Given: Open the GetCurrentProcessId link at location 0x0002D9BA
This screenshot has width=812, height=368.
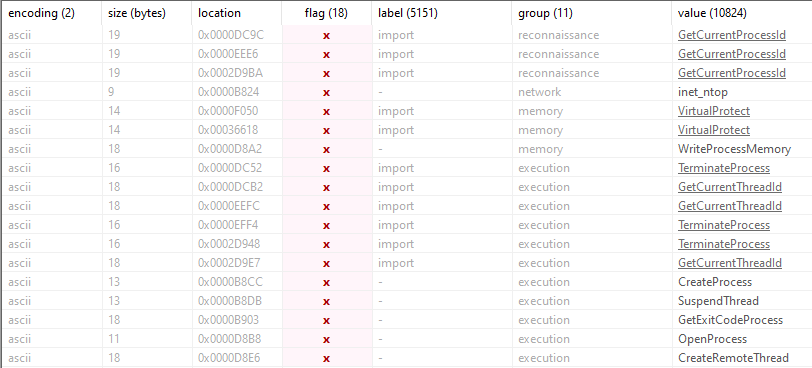Looking at the screenshot, I should tap(732, 73).
